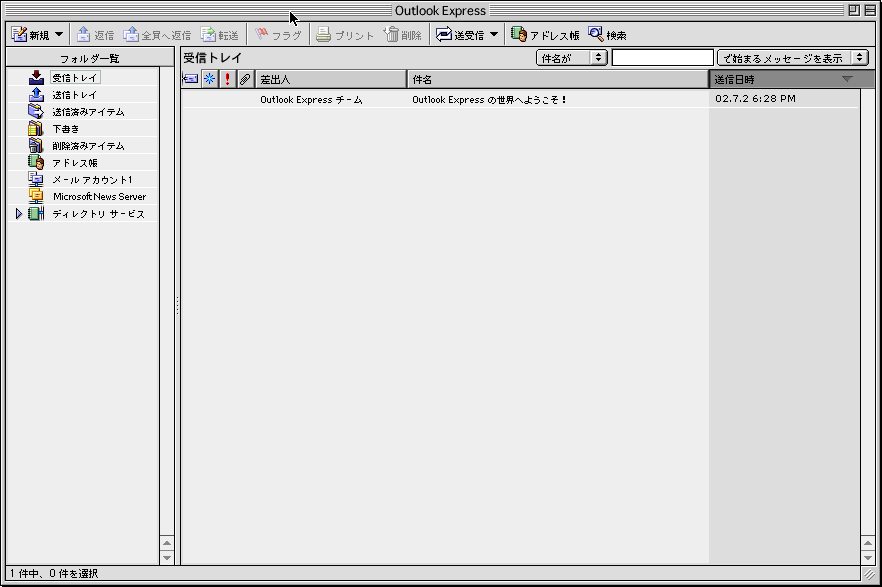Screen dimensions: 882x587
Task: Select the アドレス帳 icon in folder list
Action: pyautogui.click(x=36, y=162)
